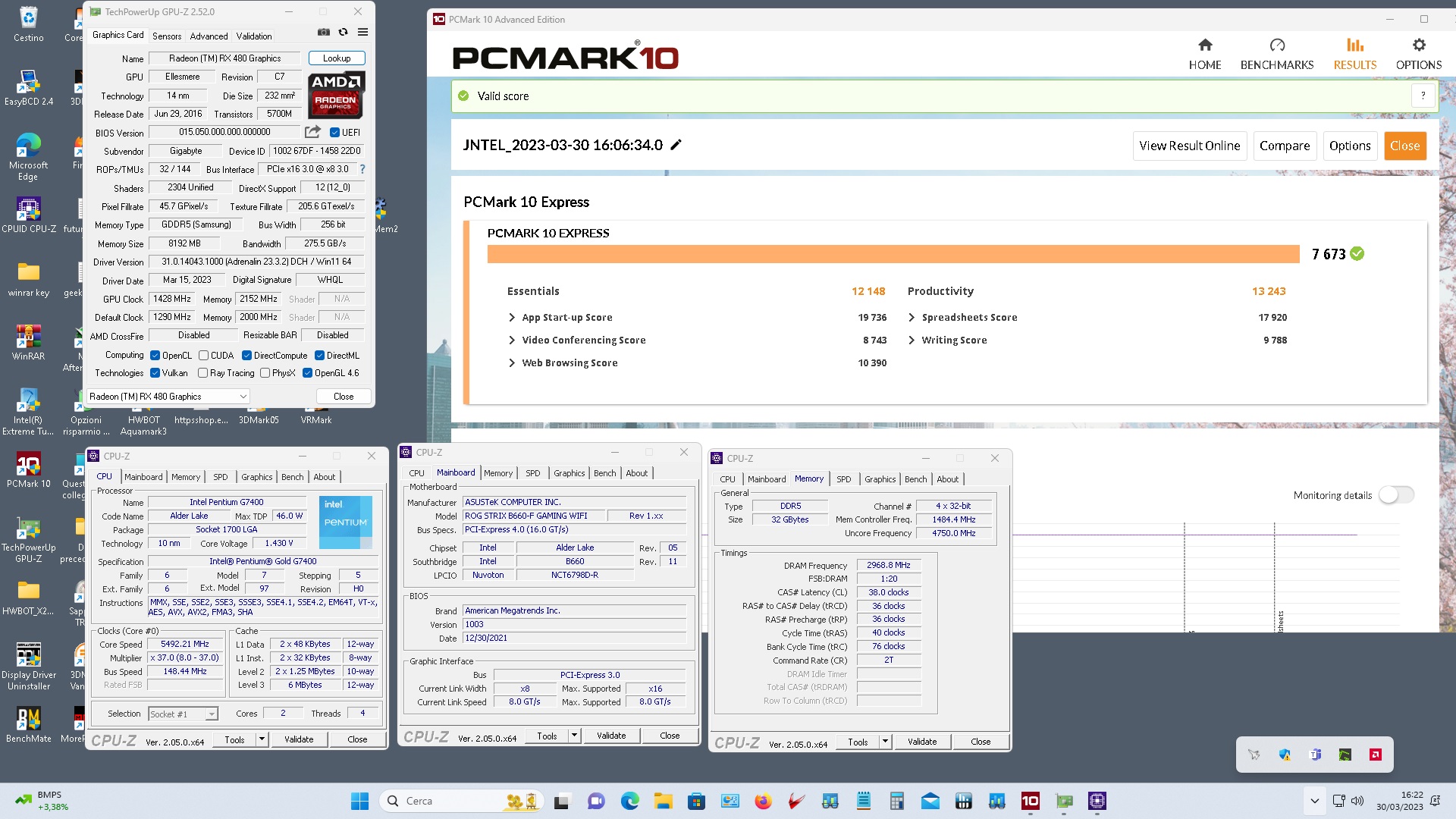This screenshot has height=819, width=1456.
Task: Open Display Driver Uninstaller desktop icon
Action: 29,667
